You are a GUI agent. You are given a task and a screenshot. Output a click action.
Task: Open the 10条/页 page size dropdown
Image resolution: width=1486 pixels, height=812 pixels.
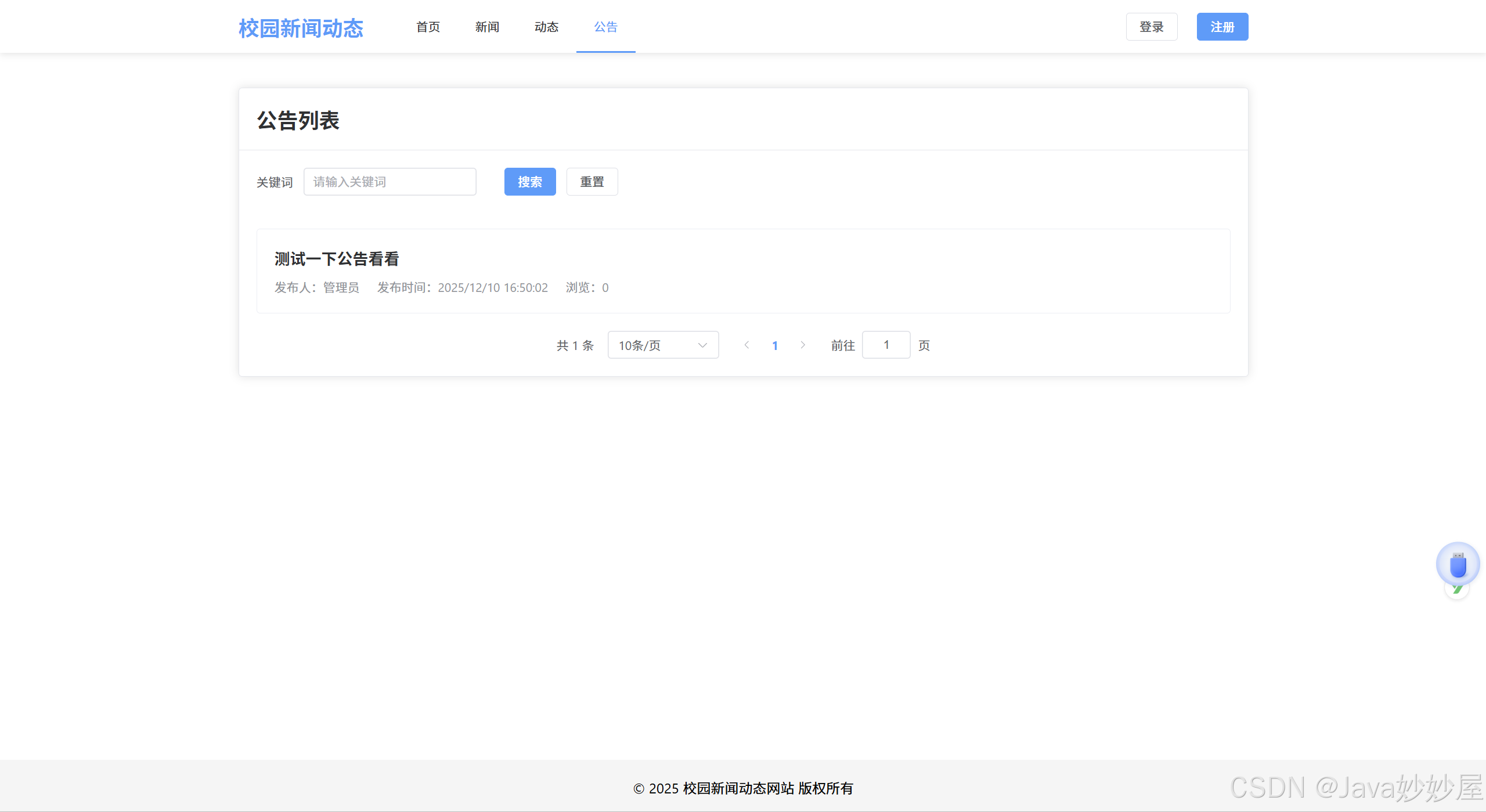tap(663, 345)
